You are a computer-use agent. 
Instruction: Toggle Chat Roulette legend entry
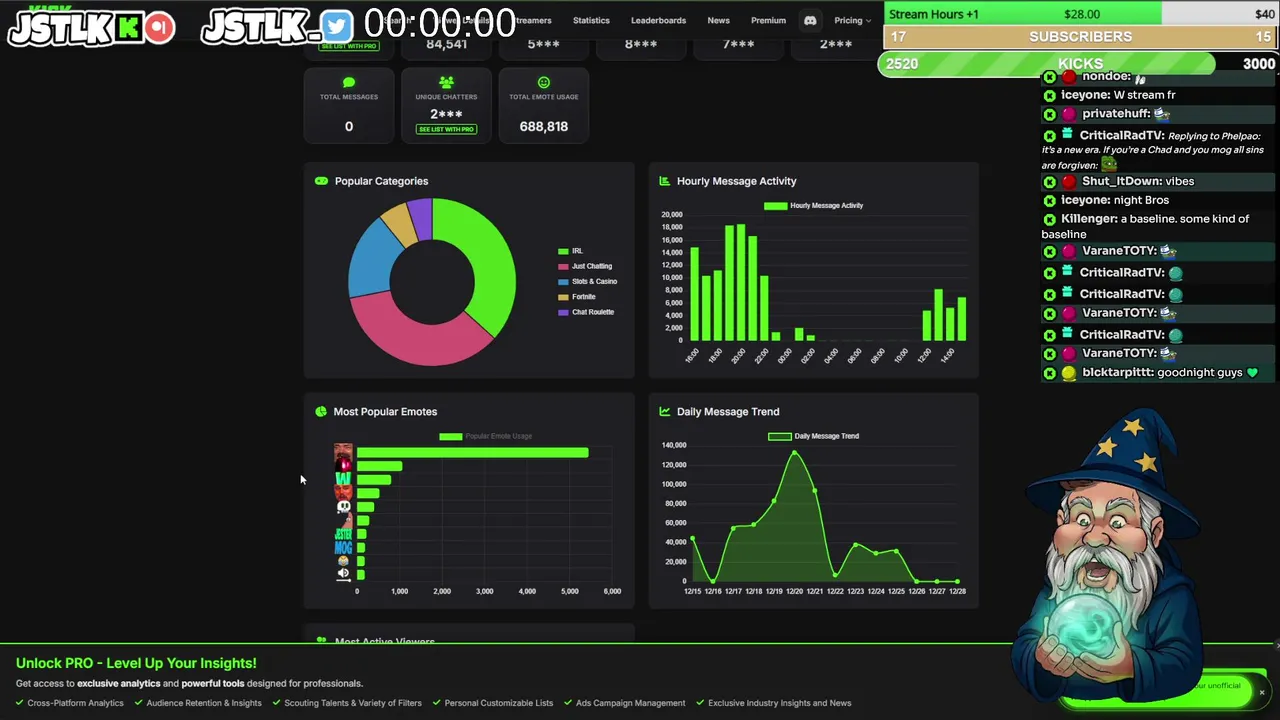(x=586, y=312)
